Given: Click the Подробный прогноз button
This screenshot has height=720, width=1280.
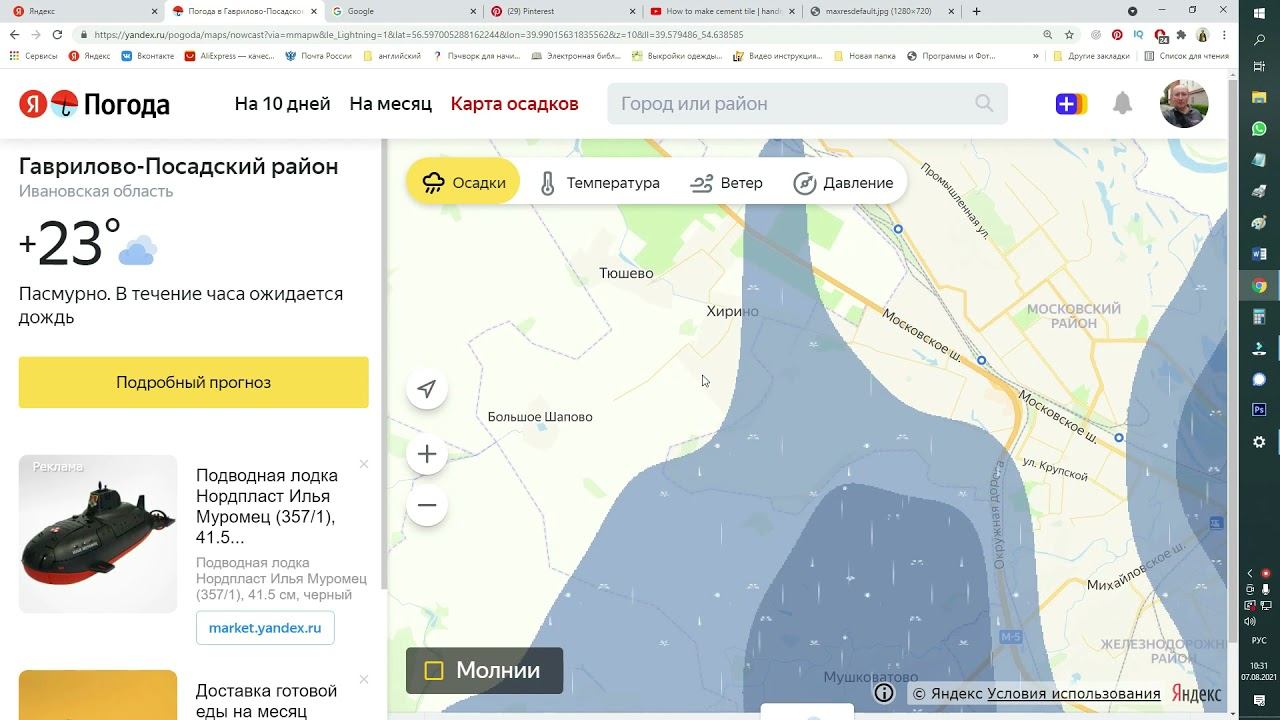Looking at the screenshot, I should point(194,382).
